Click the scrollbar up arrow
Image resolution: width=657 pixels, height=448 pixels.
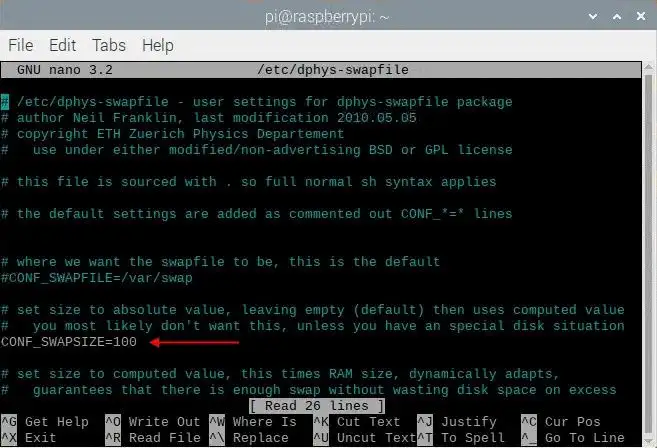pyautogui.click(x=649, y=68)
